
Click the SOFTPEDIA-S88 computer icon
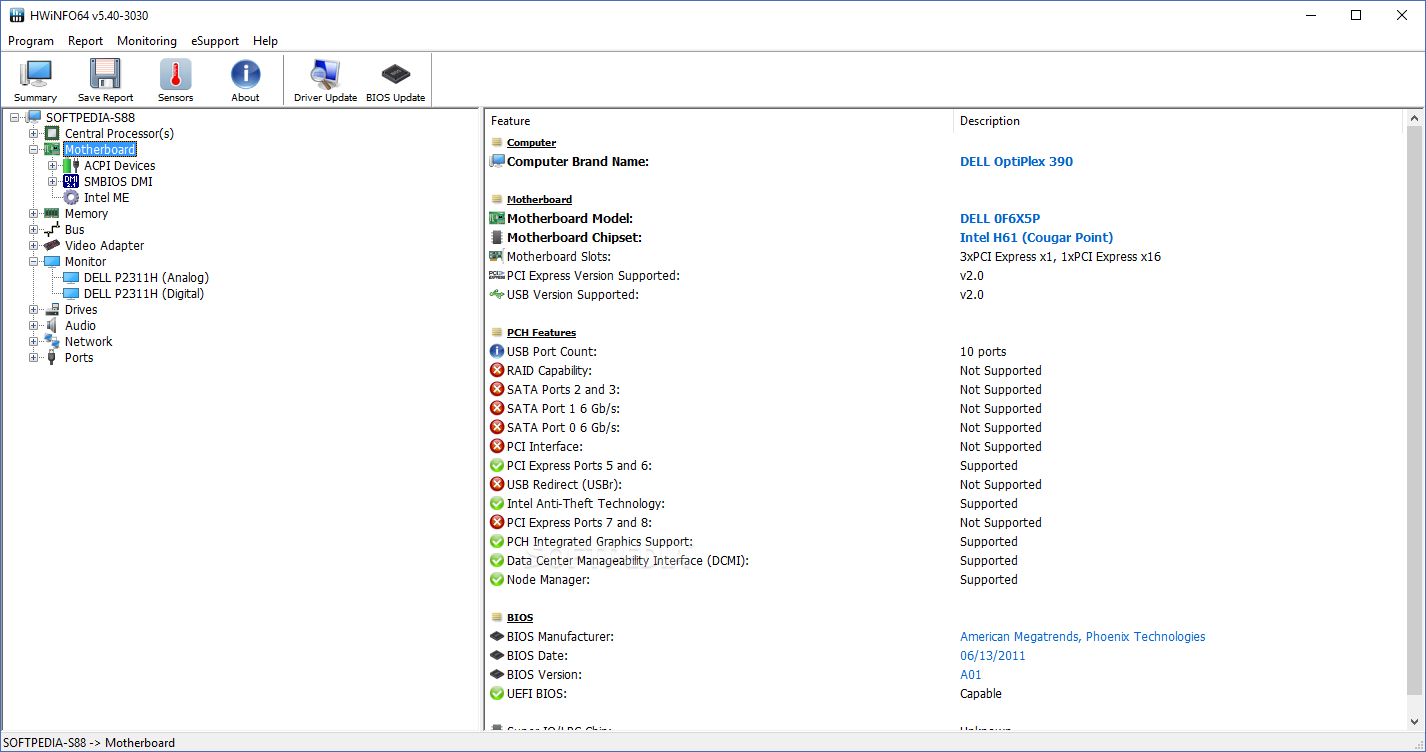coord(33,118)
